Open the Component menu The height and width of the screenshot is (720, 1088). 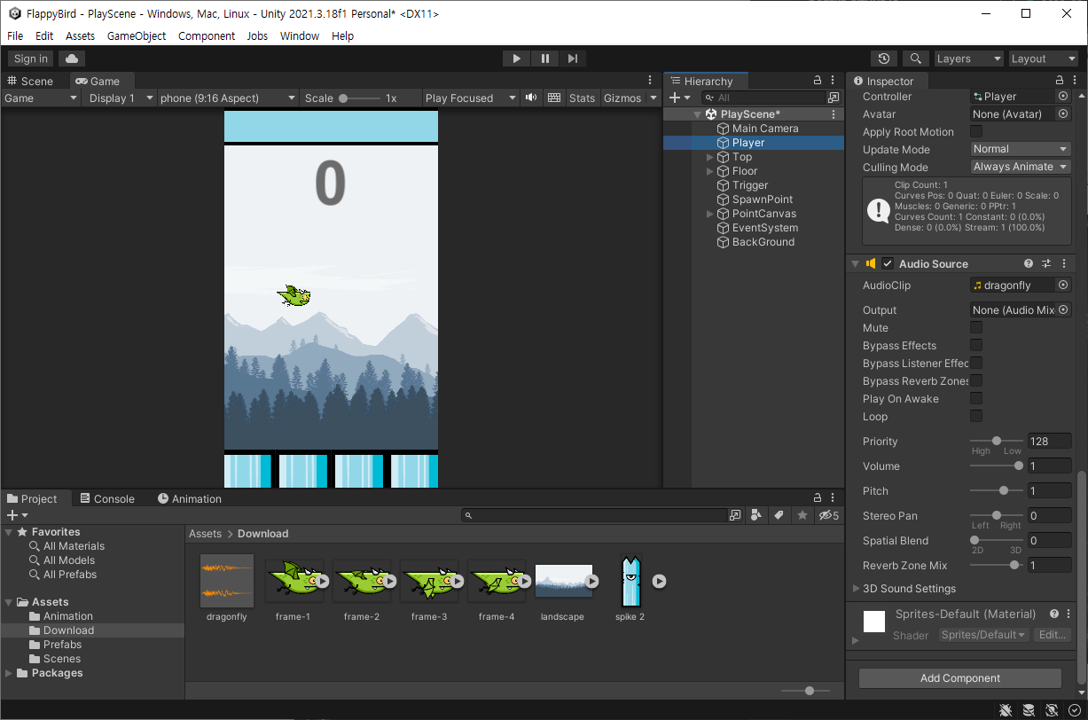tap(206, 36)
